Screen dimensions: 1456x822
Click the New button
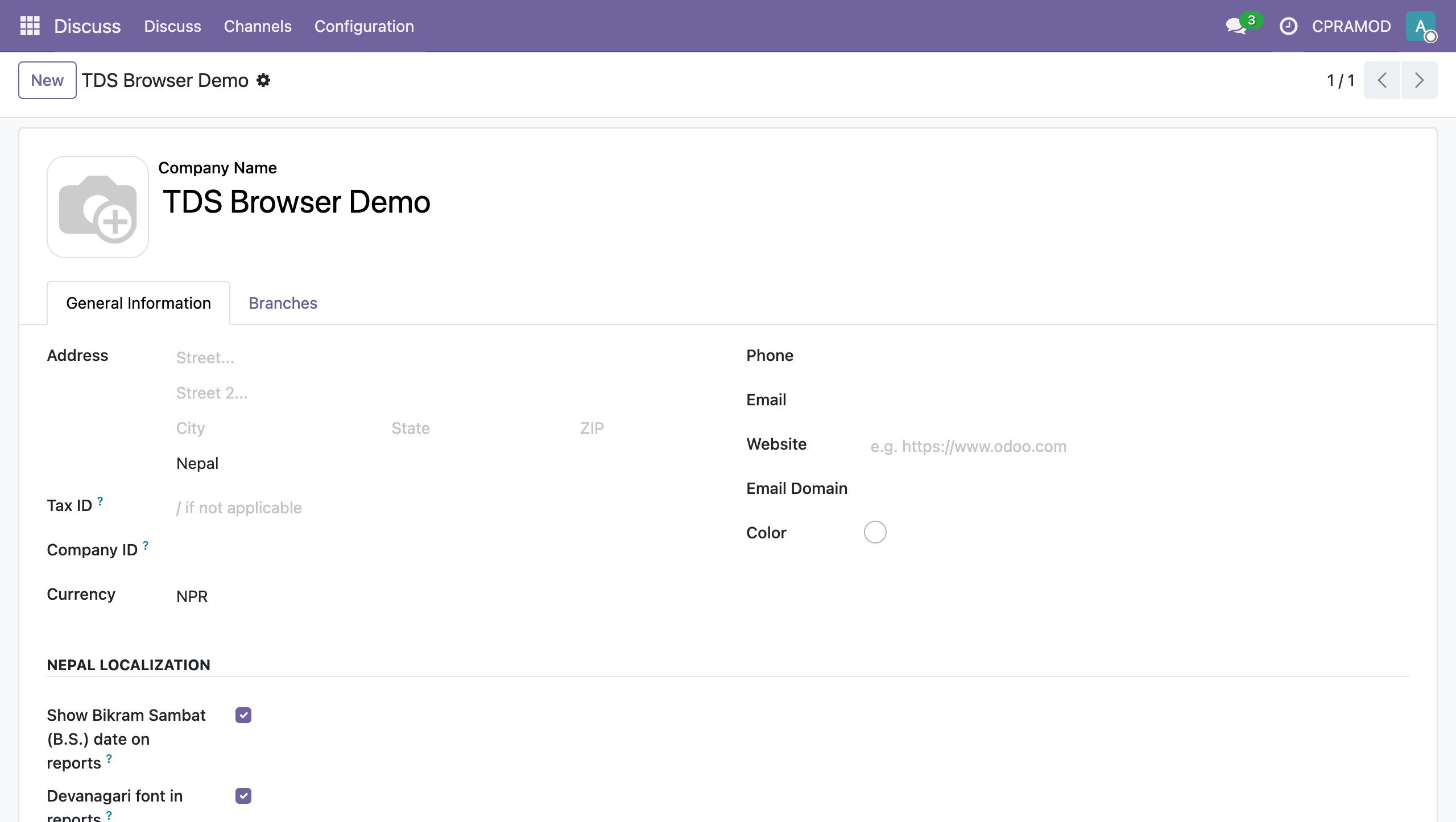pyautogui.click(x=47, y=80)
